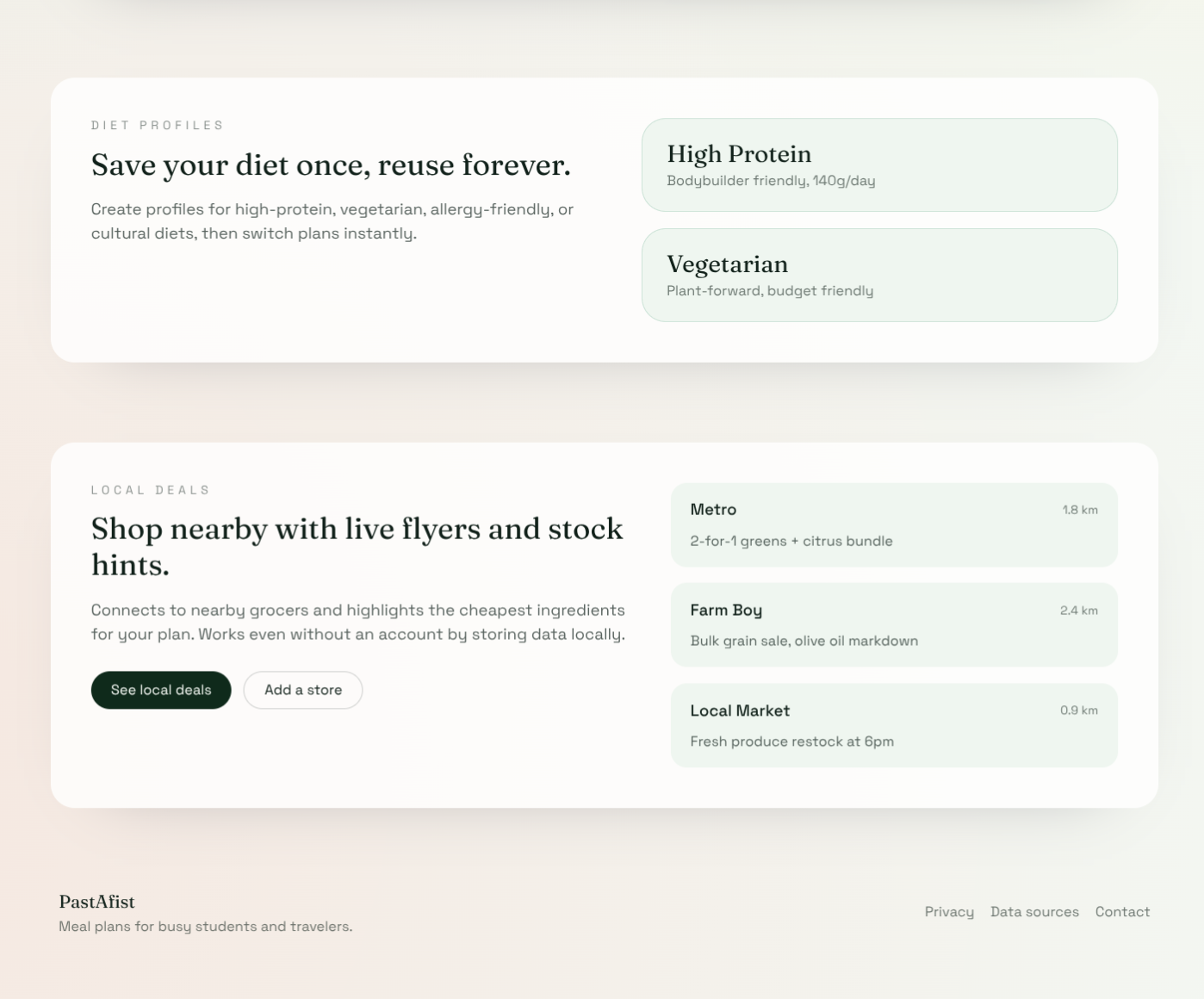
Task: Select the High Protein diet profile card
Action: point(879,164)
